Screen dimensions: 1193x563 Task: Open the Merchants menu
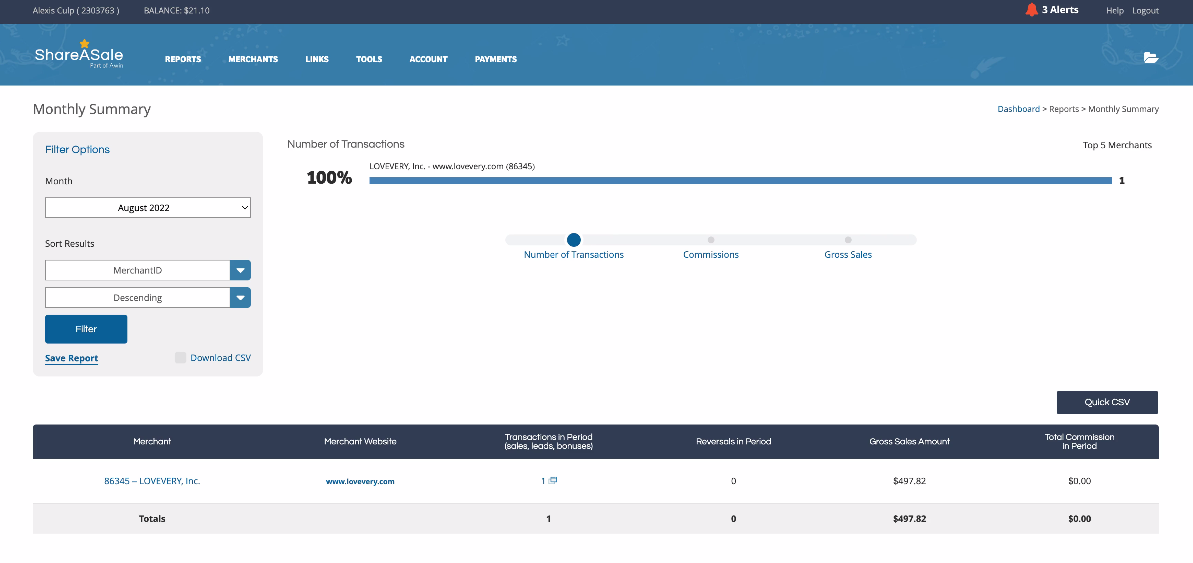[253, 59]
